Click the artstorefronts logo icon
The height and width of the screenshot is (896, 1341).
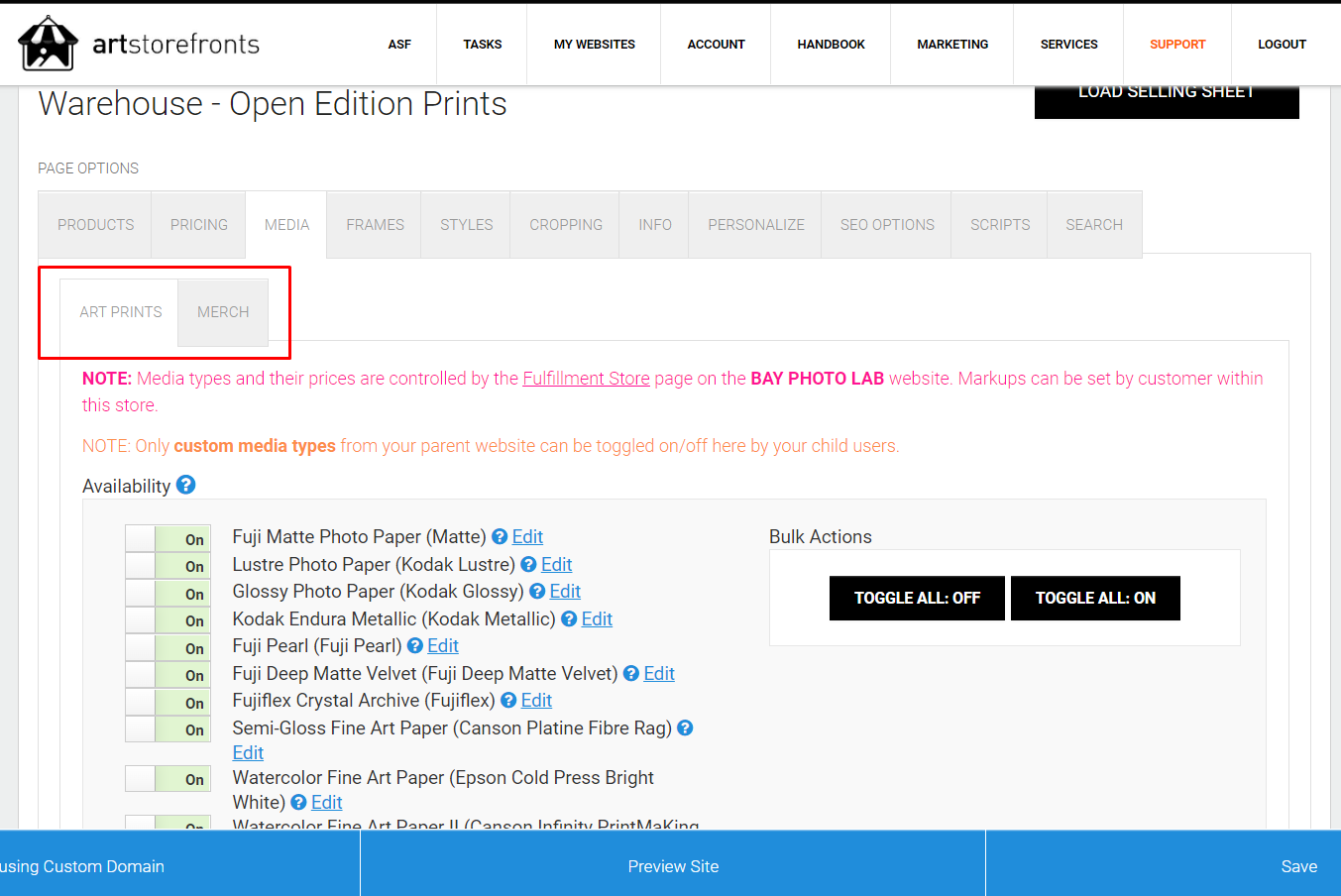click(x=48, y=43)
